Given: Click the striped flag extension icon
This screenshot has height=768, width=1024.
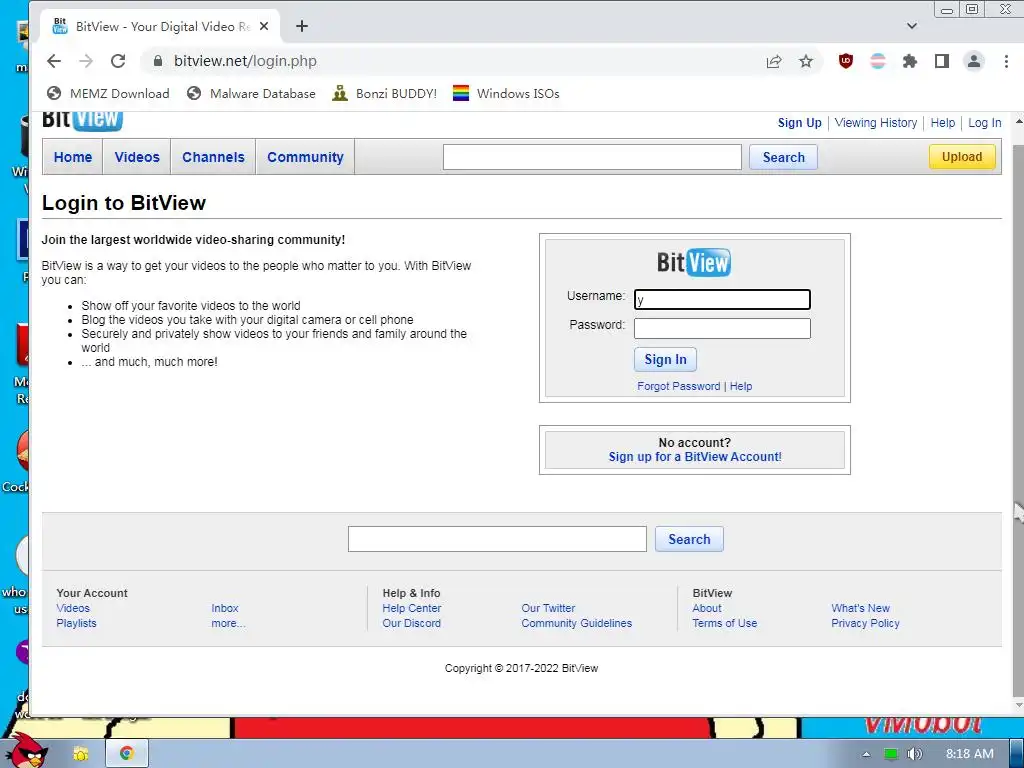Looking at the screenshot, I should (878, 61).
